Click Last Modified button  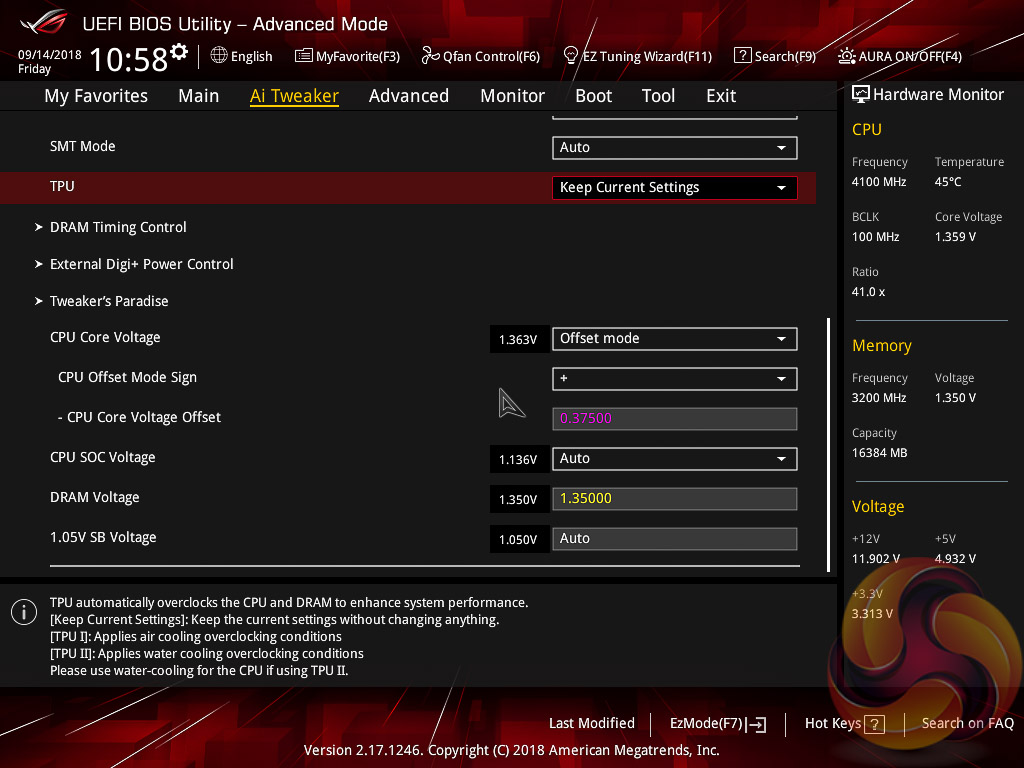591,724
